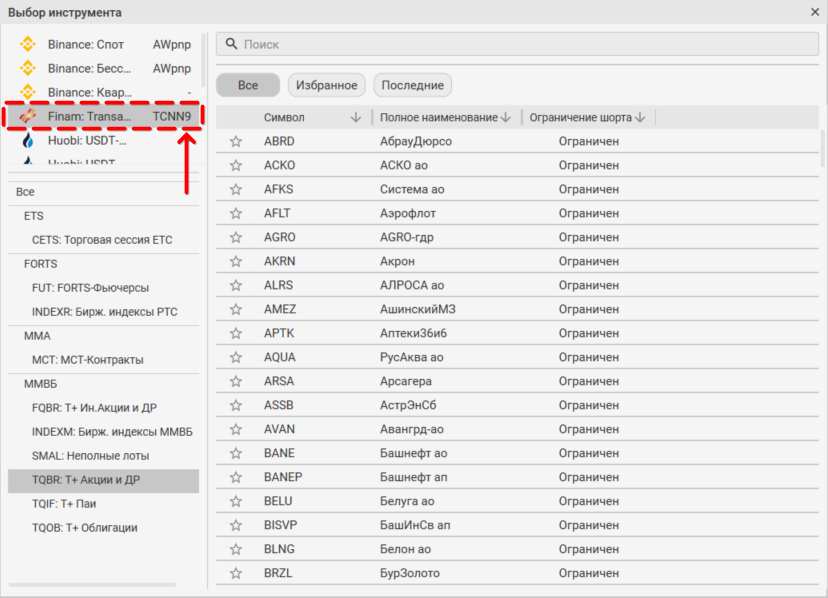
Task: Select the ММВБ group
Action: pyautogui.click(x=41, y=384)
